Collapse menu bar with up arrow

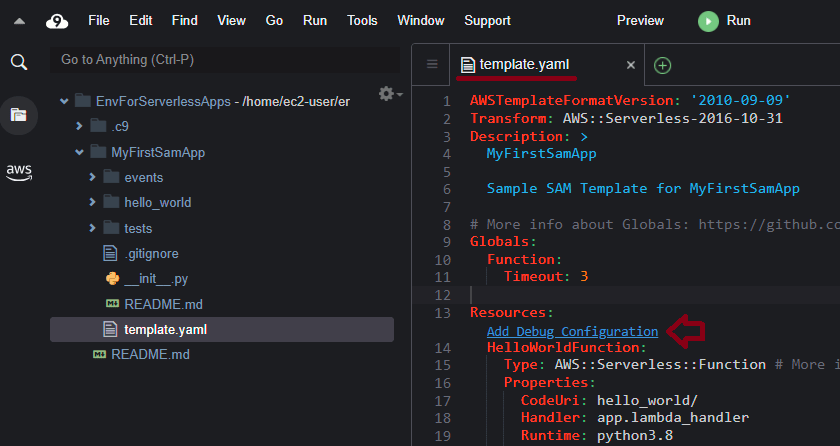point(19,21)
